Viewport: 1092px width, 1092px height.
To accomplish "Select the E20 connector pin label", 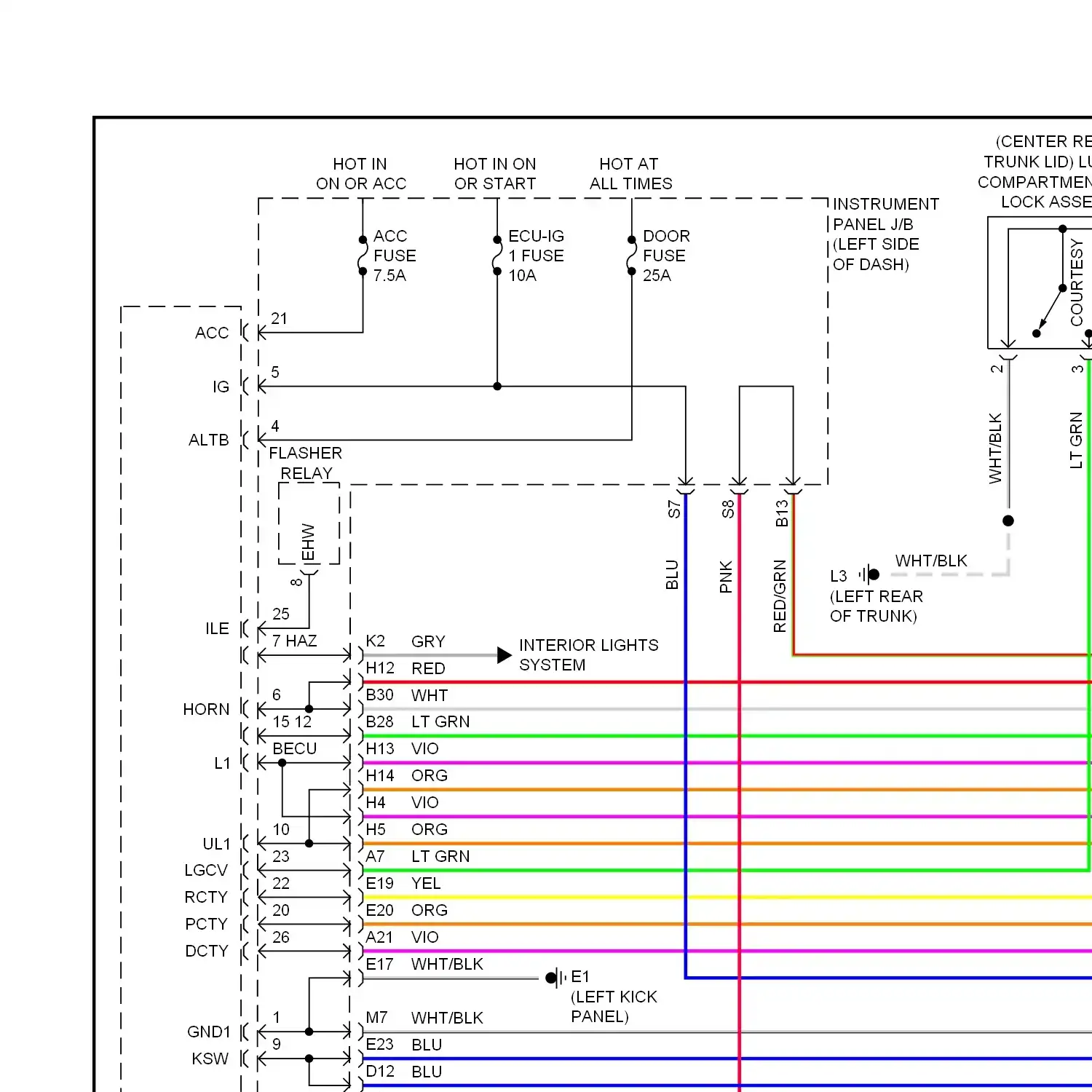I will pos(379,910).
